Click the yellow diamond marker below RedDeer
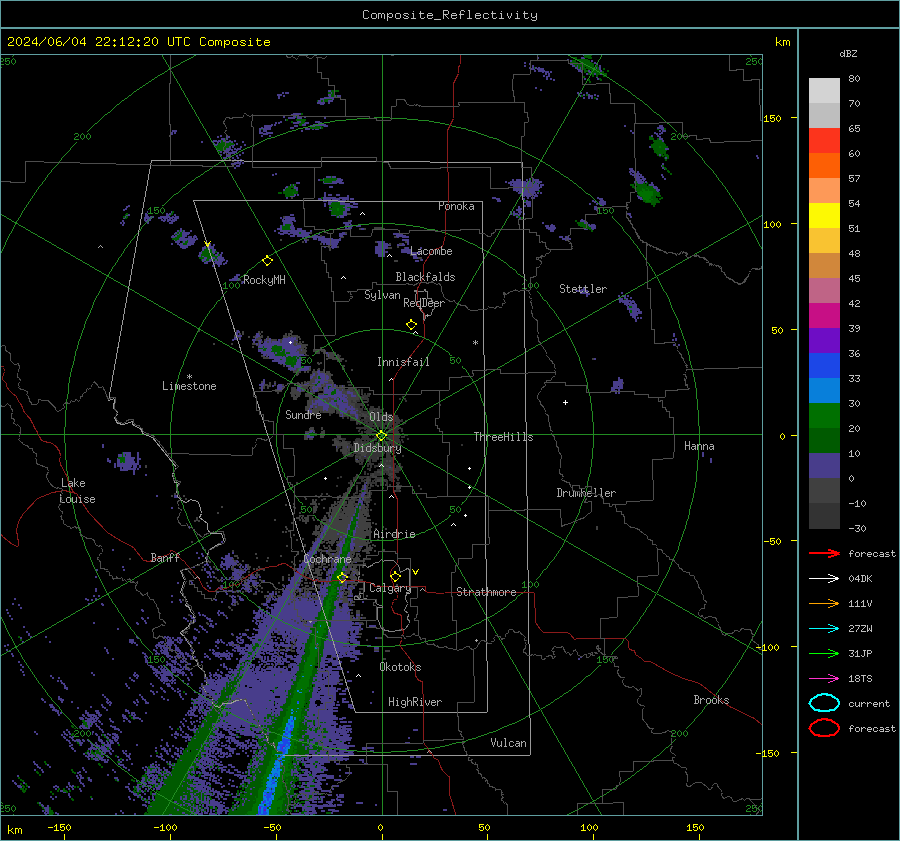 411,325
